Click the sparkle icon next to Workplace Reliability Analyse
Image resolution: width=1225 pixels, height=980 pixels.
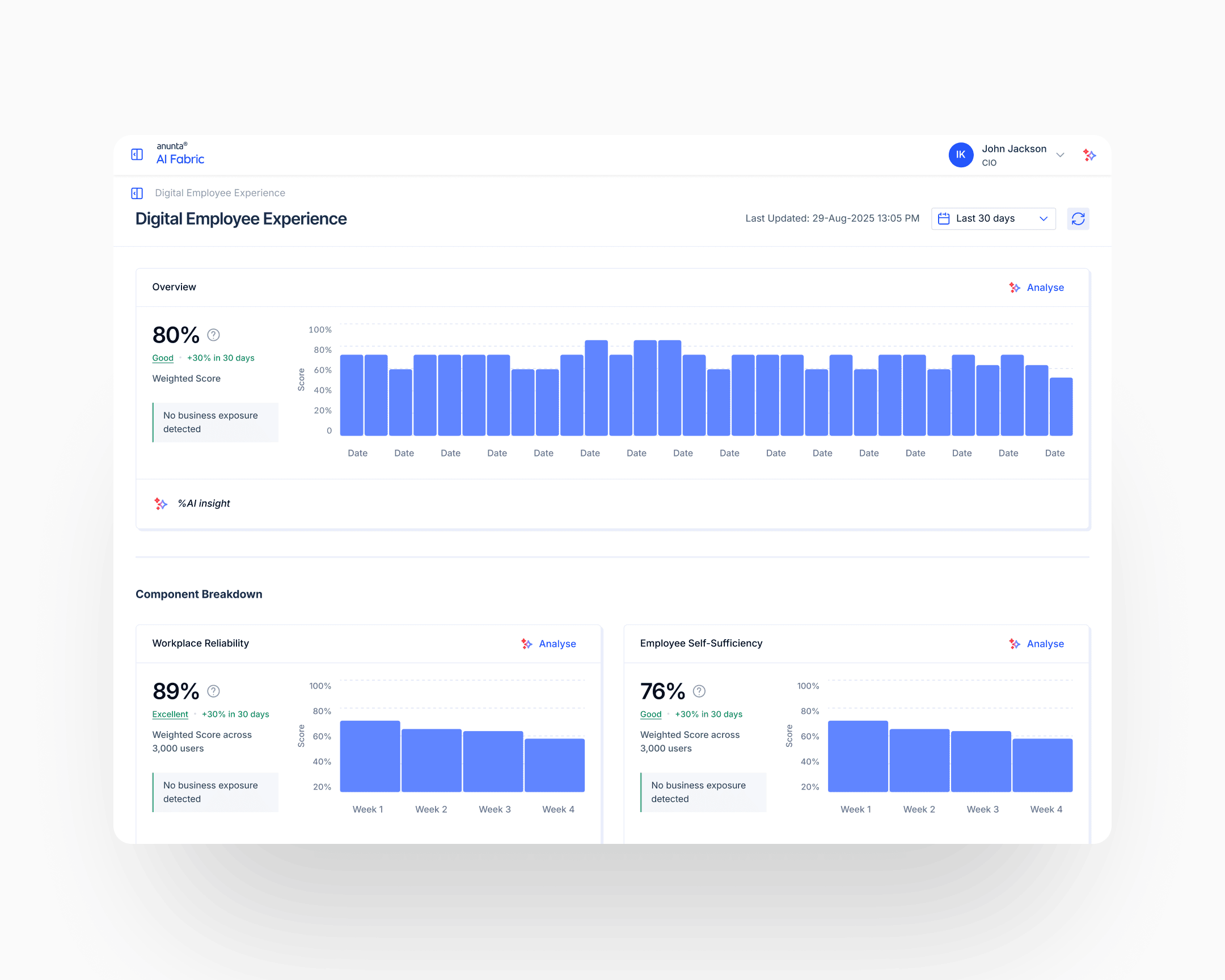pos(526,644)
